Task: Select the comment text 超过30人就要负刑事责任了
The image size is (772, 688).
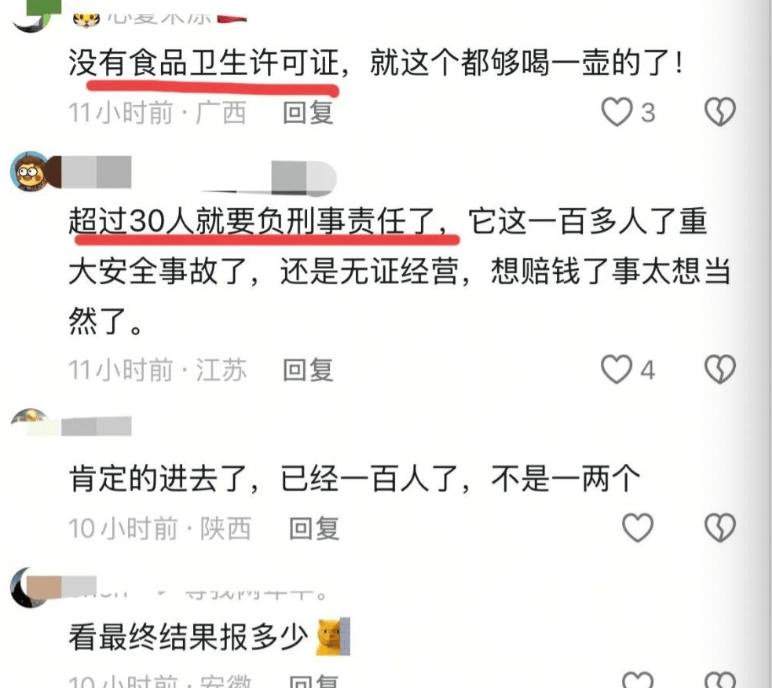Action: [x=258, y=221]
